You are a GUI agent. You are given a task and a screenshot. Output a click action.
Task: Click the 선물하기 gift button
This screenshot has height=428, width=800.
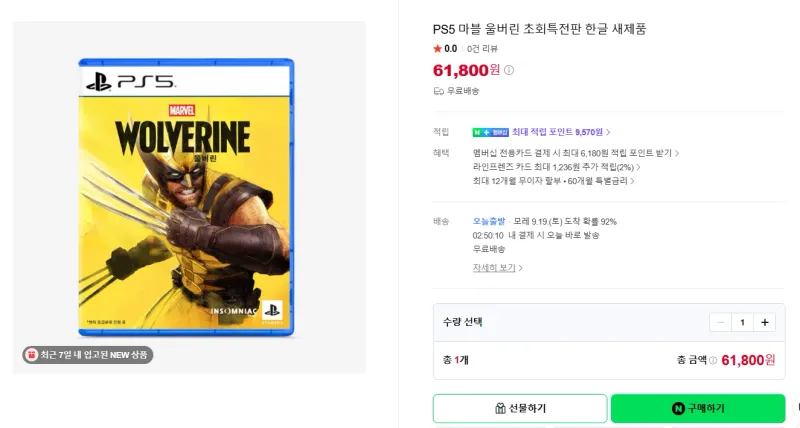520,408
